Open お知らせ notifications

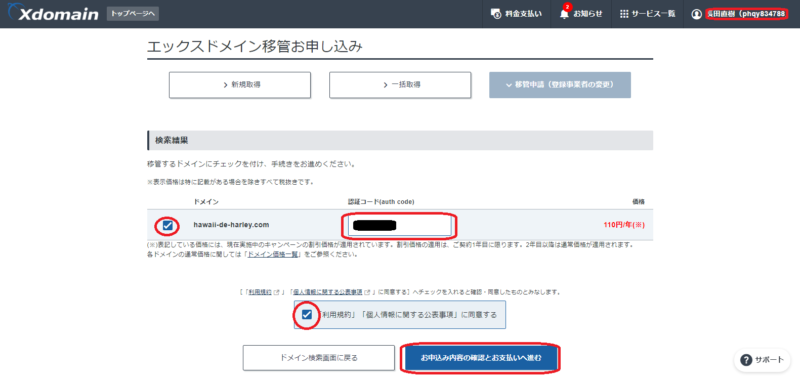[581, 14]
